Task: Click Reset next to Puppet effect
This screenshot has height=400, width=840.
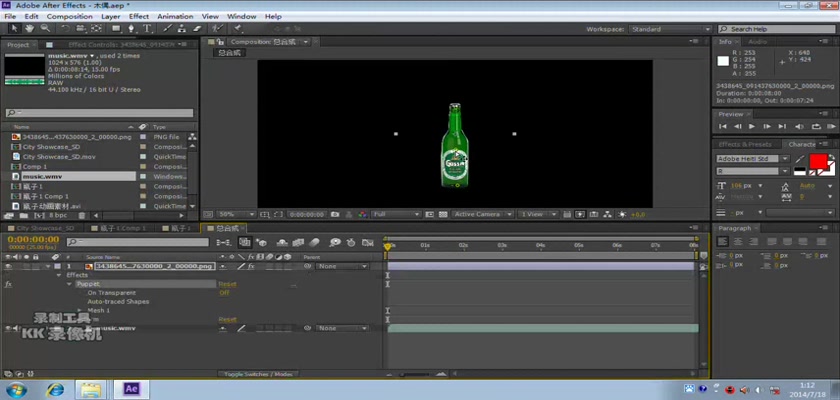Action: click(227, 284)
